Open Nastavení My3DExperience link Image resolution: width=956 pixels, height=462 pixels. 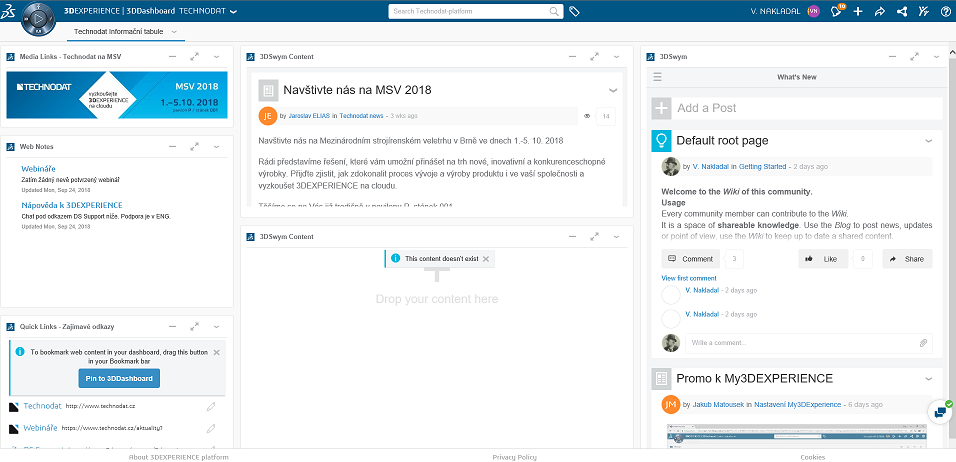tap(797, 405)
